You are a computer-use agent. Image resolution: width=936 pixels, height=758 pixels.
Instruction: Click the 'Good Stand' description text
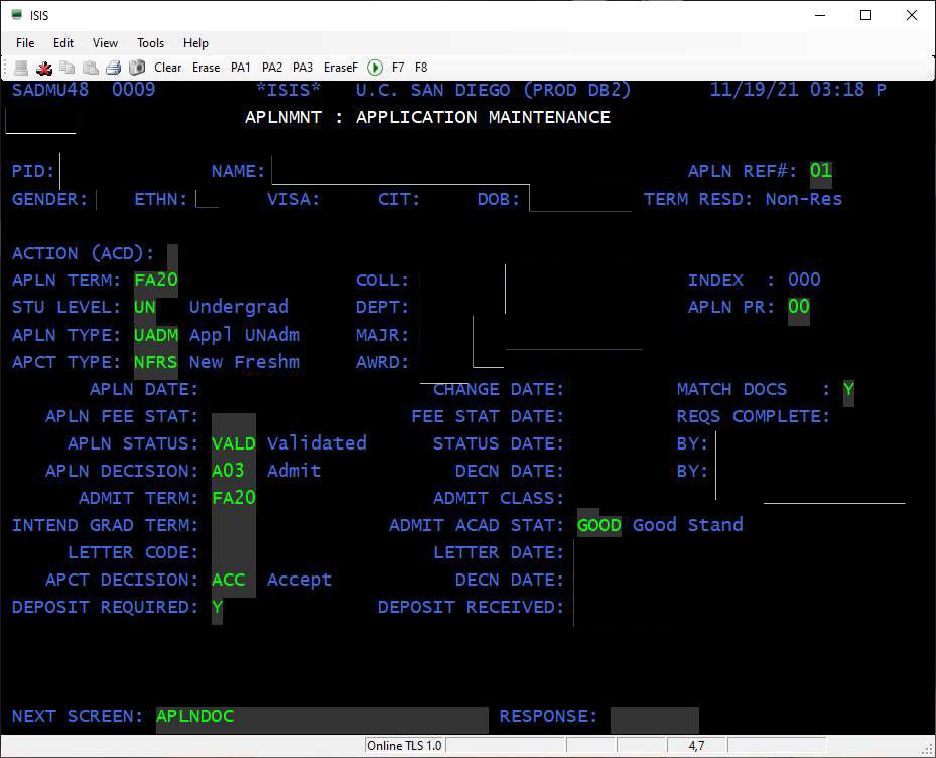point(688,526)
